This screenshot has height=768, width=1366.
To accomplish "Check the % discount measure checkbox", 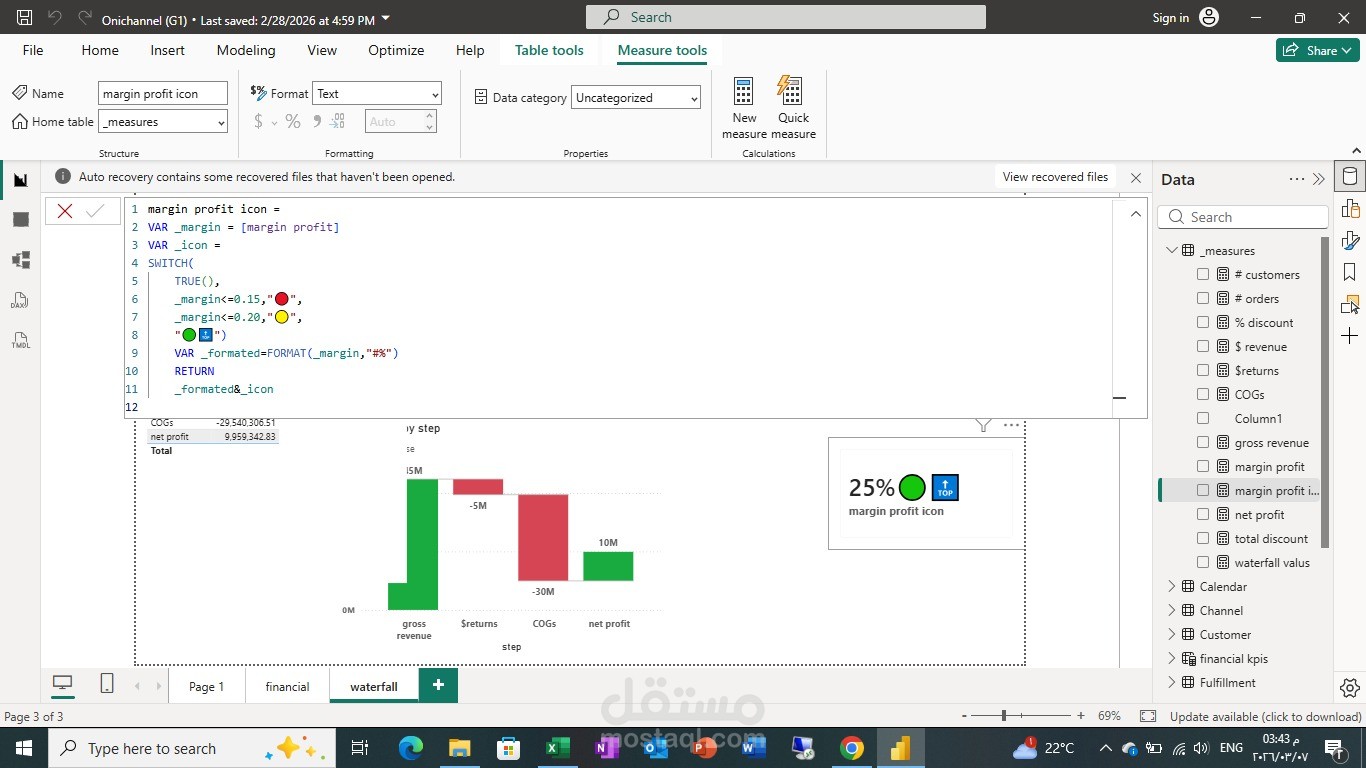I will click(x=1203, y=323).
